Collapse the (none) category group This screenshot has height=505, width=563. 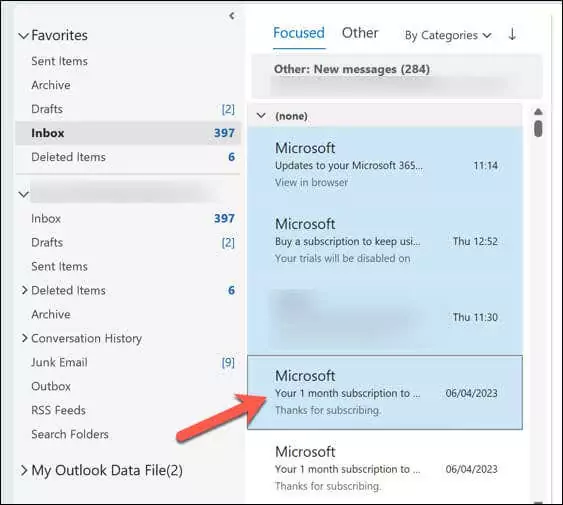coord(261,116)
